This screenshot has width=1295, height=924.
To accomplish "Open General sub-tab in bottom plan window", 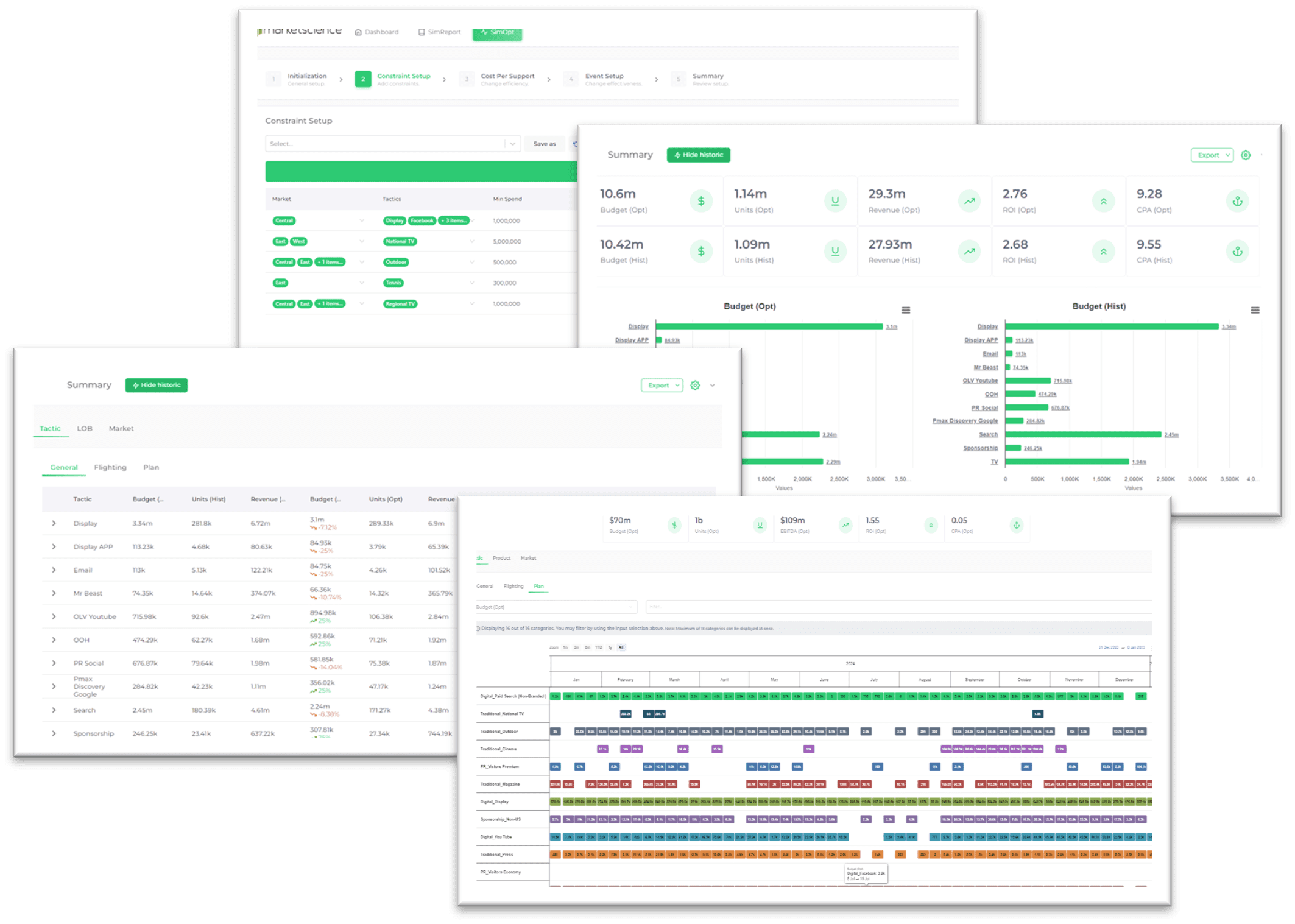I will pos(485,587).
